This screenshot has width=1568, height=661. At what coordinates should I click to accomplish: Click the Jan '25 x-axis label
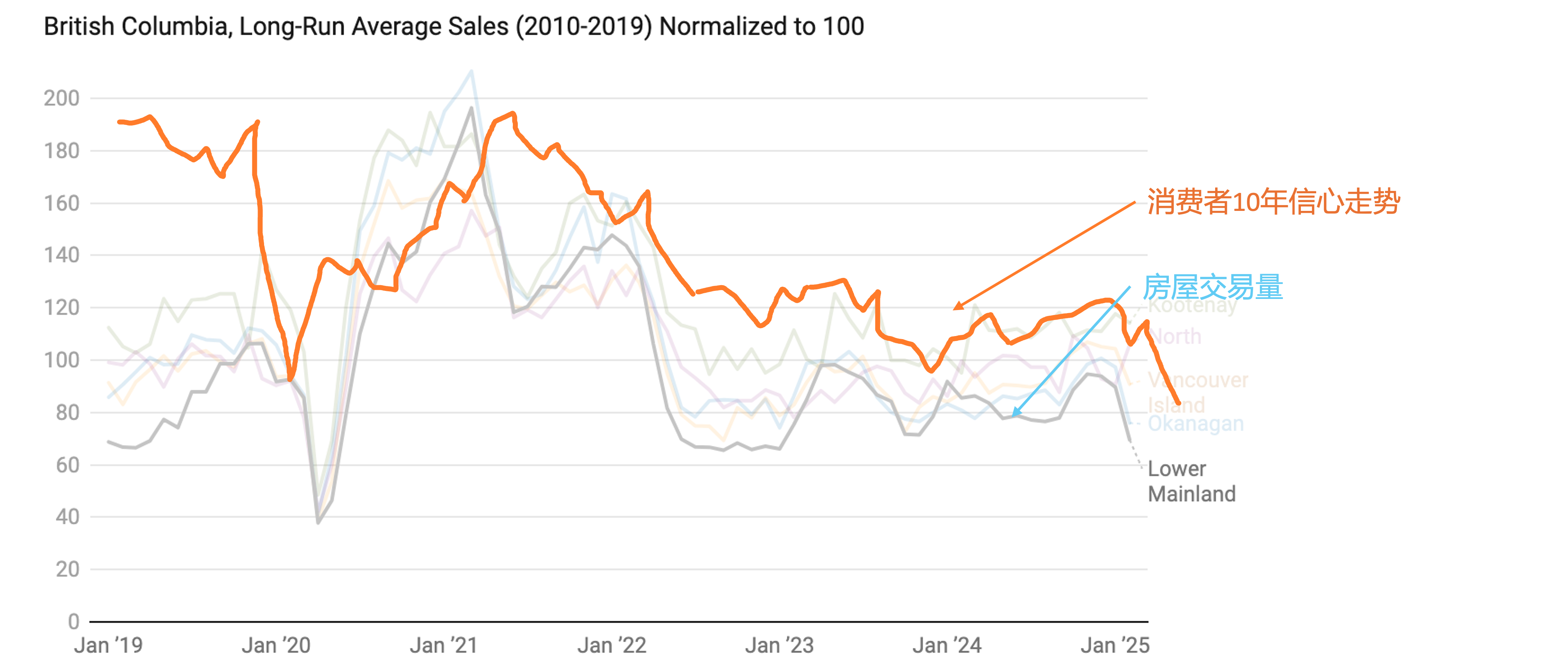click(x=1114, y=645)
